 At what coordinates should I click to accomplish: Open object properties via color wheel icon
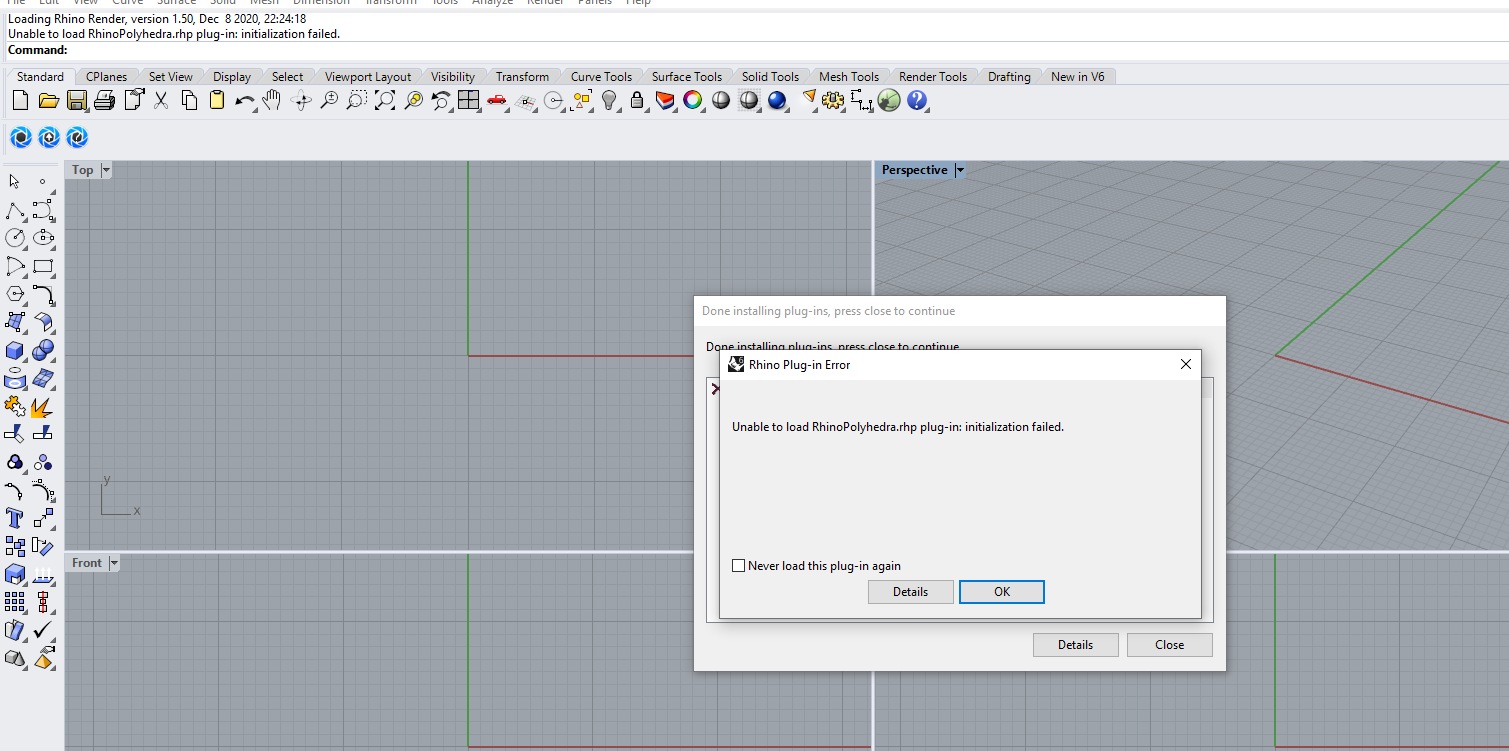692,100
